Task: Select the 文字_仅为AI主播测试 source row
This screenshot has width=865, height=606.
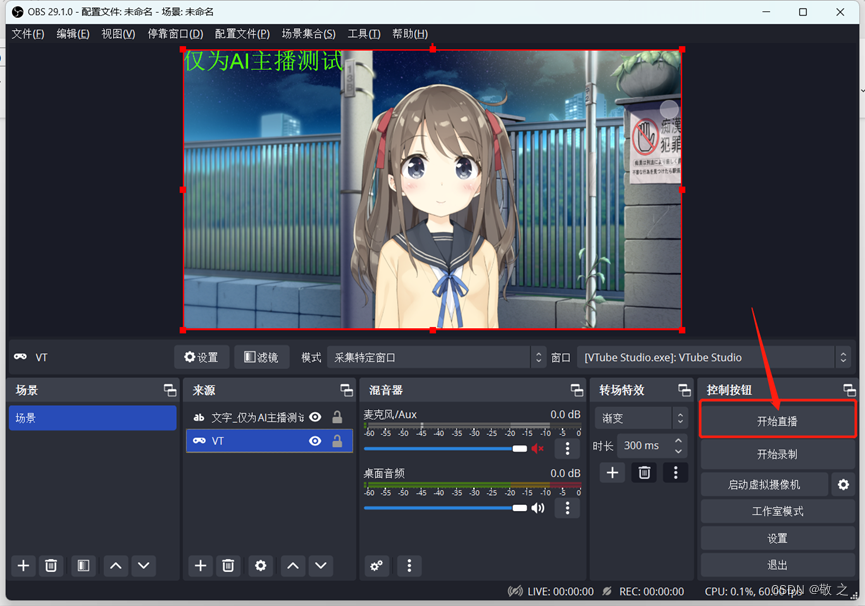Action: pos(269,417)
